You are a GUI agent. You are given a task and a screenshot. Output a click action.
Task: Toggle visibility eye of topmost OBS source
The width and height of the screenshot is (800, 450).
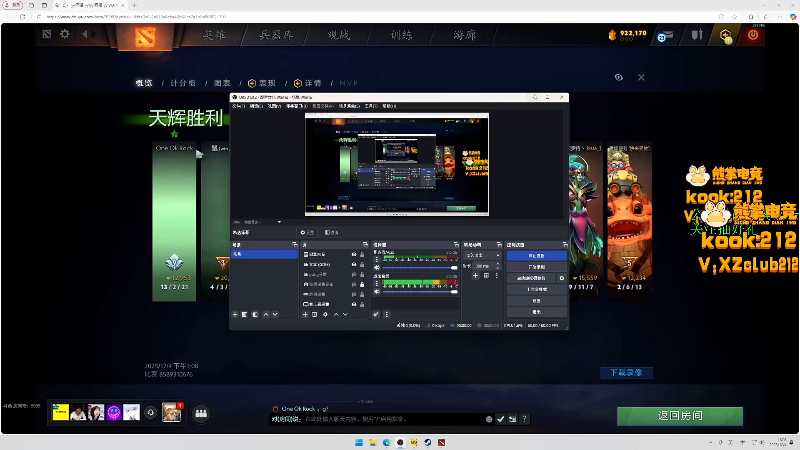[354, 254]
